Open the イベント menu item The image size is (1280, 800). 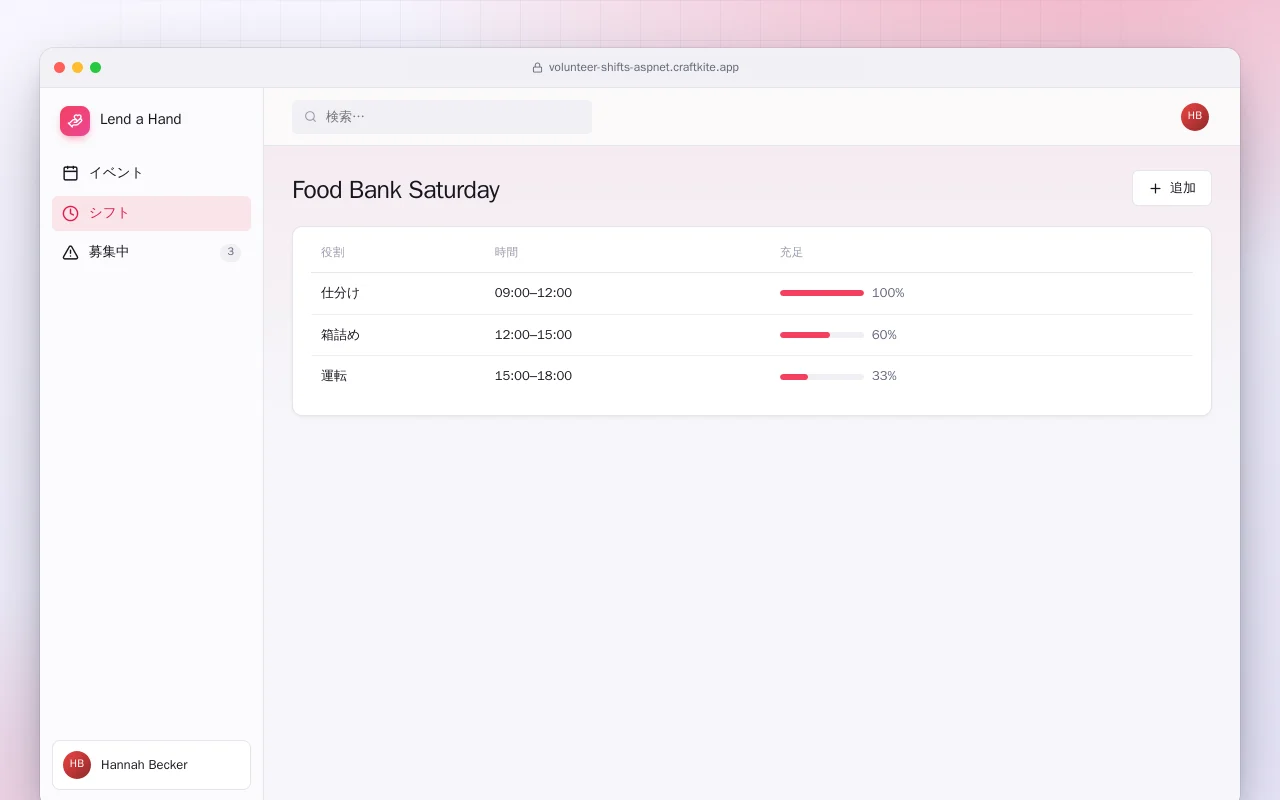pos(151,173)
